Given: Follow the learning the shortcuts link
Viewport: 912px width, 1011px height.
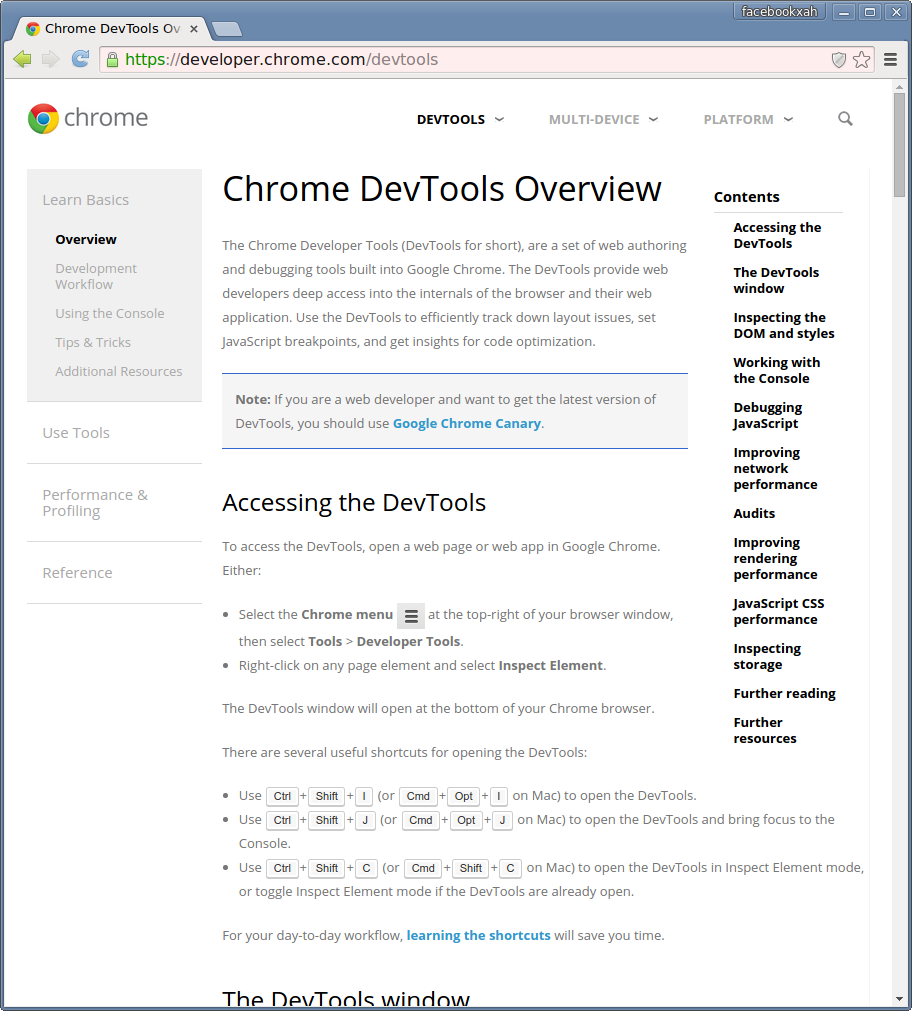Looking at the screenshot, I should point(479,936).
